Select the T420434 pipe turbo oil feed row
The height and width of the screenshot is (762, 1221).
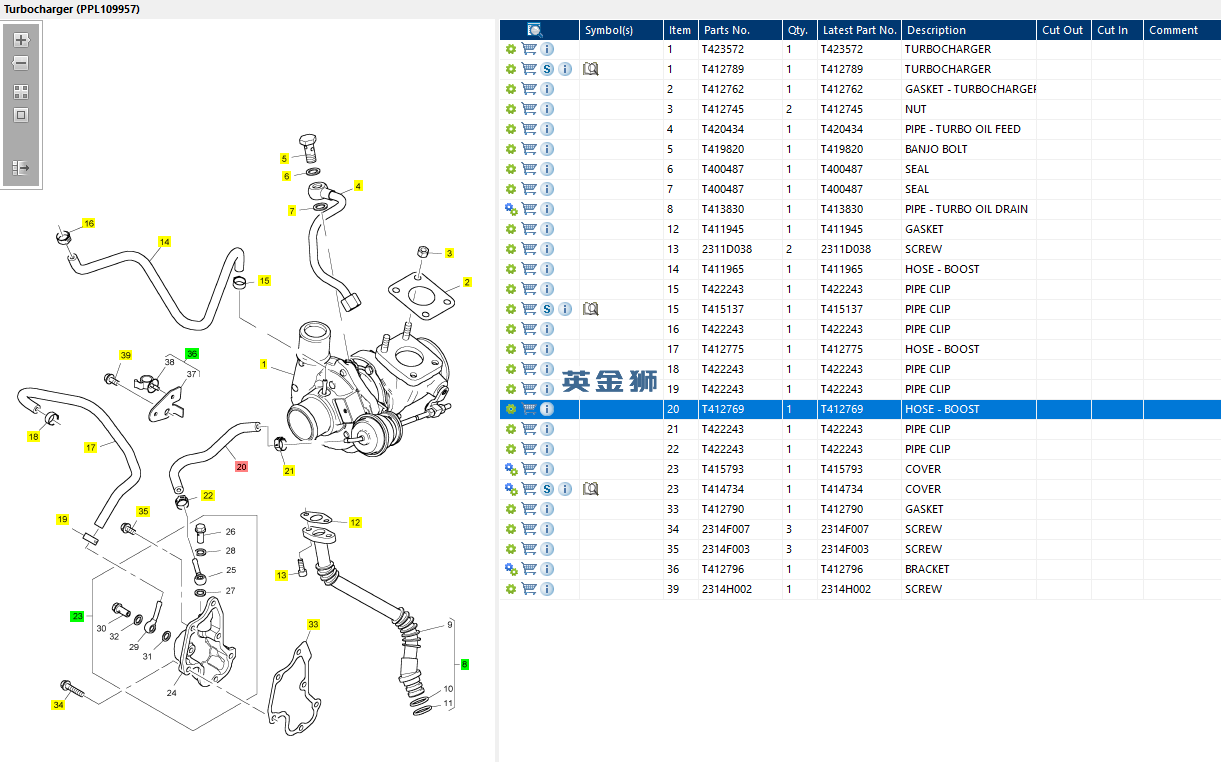click(x=860, y=129)
